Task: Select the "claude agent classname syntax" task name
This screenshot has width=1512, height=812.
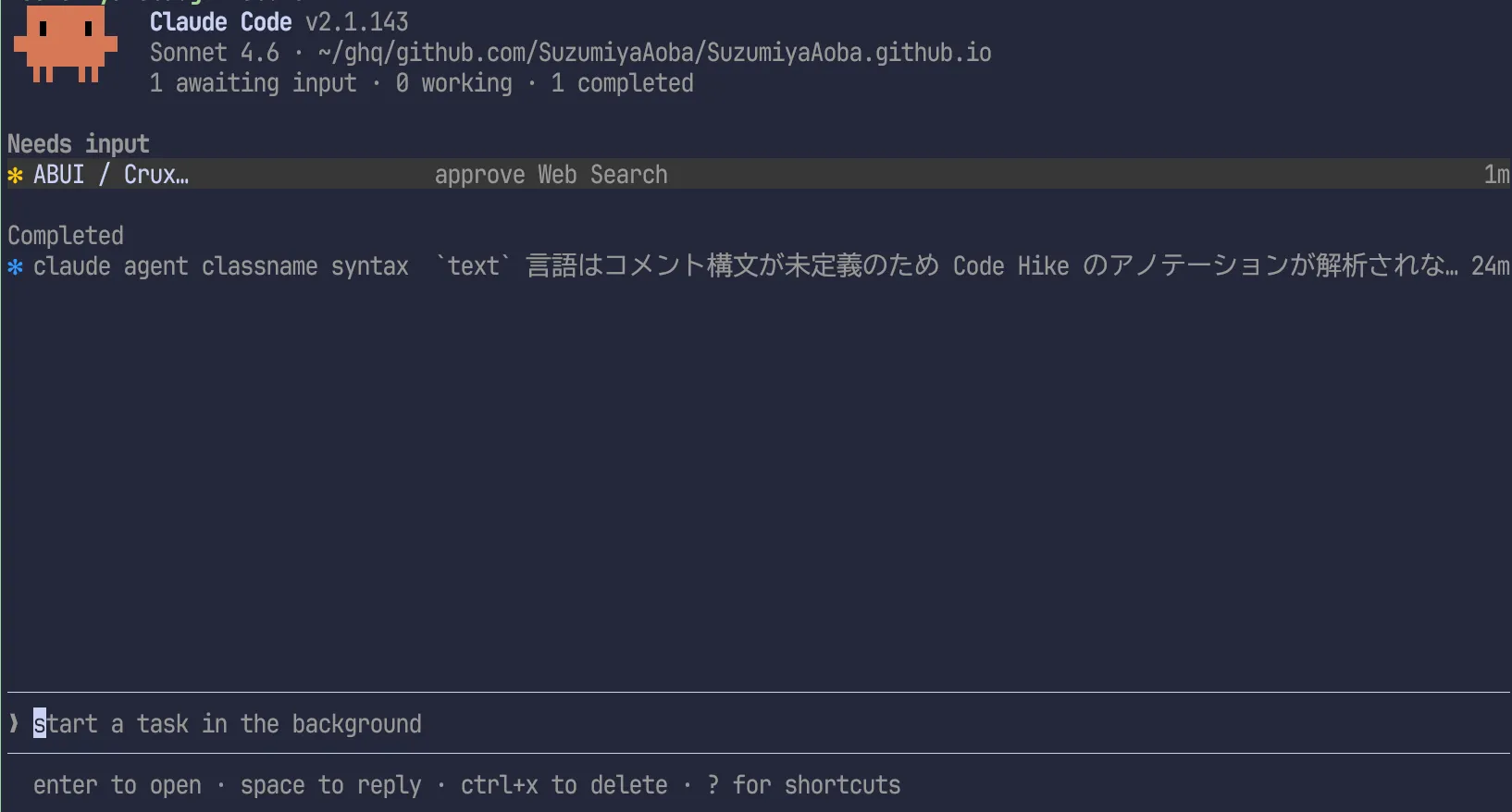Action: (221, 266)
